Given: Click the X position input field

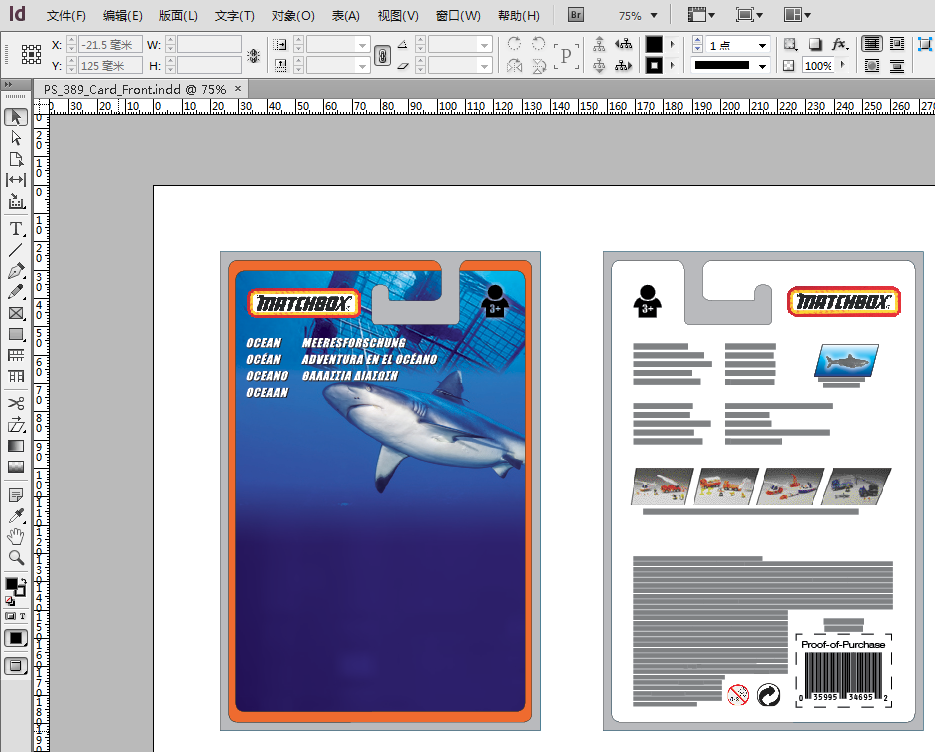Looking at the screenshot, I should coord(108,45).
